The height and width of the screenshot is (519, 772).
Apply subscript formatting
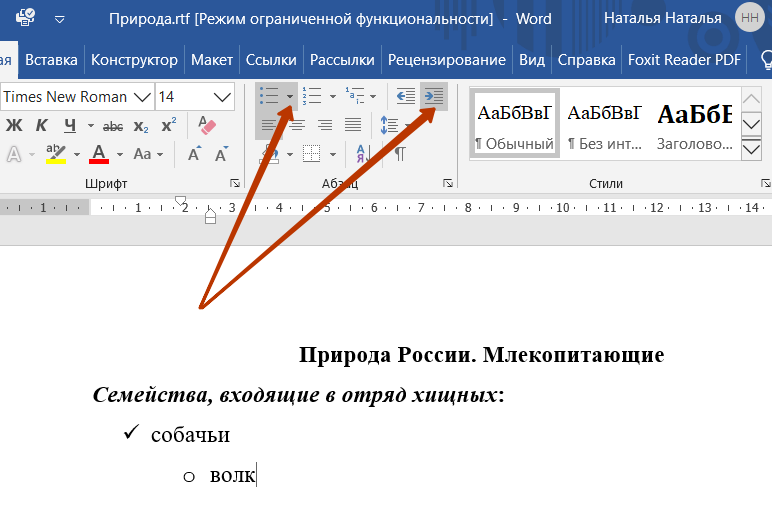pyautogui.click(x=141, y=127)
